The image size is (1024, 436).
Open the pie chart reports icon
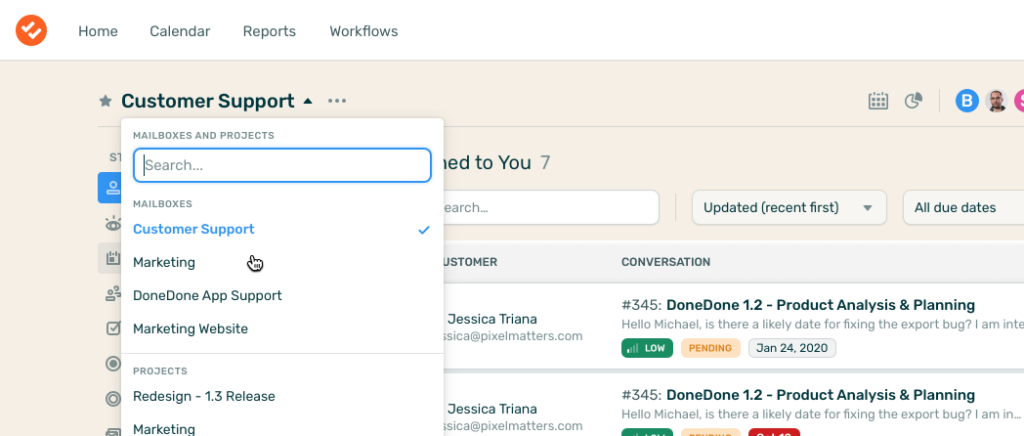[x=913, y=100]
